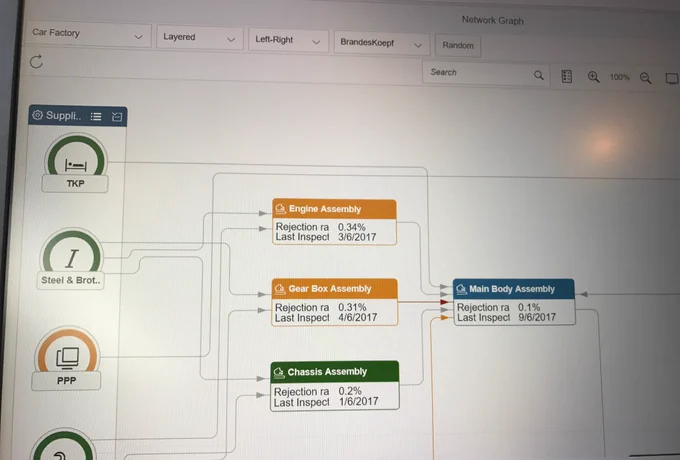This screenshot has width=680, height=460.
Task: Click the refresh icon below Car Factory
Action: tap(36, 62)
